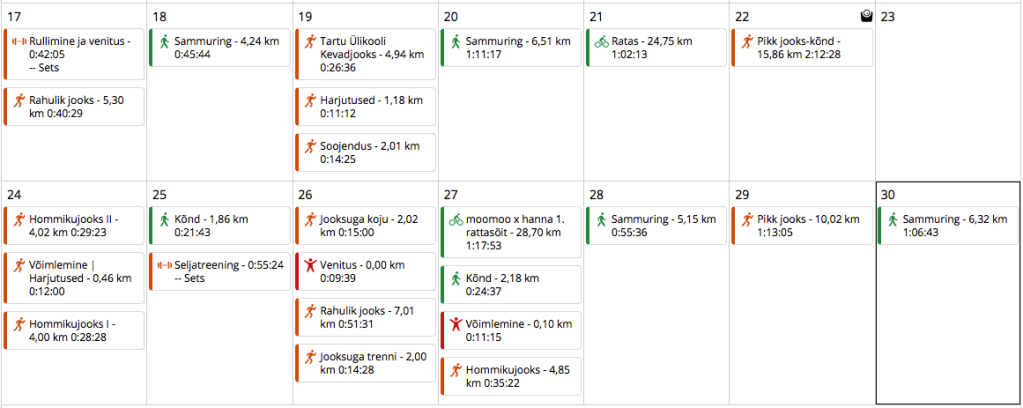Click the cycling icon on Ratas 24,75 km
This screenshot has height=408, width=1023.
pos(601,42)
